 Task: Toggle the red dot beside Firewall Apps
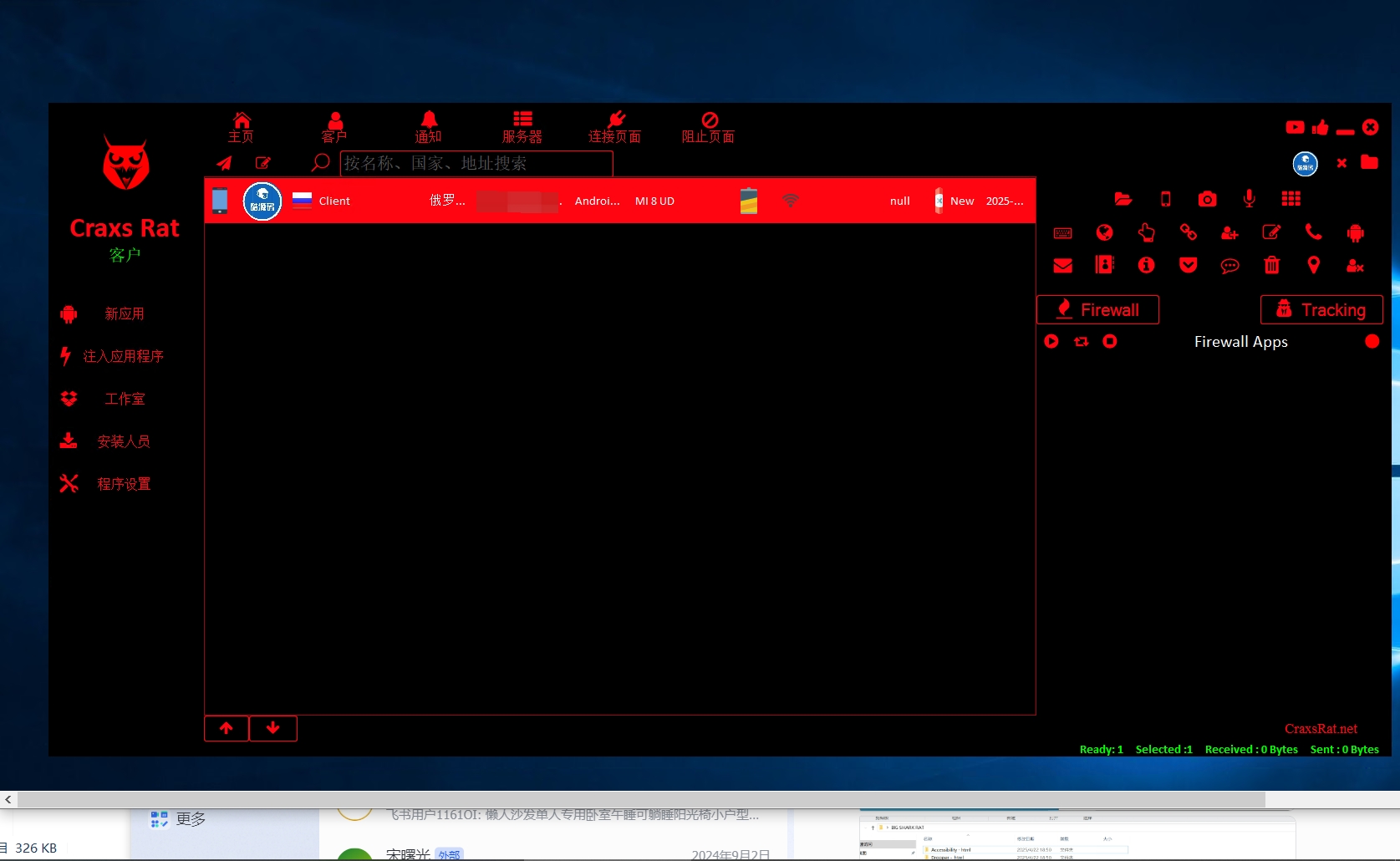coord(1372,341)
